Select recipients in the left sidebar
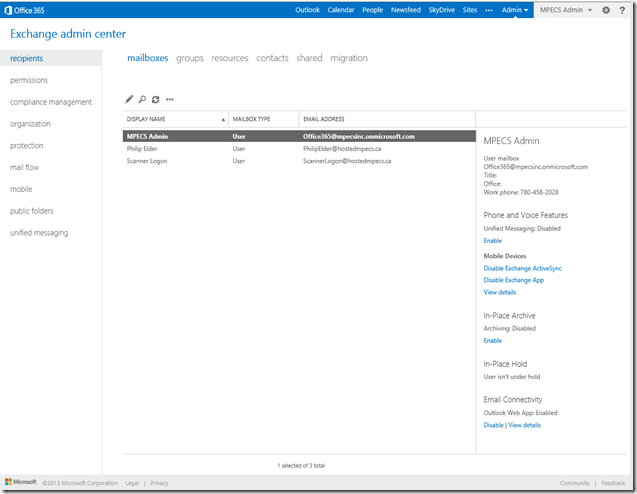 click(x=51, y=58)
